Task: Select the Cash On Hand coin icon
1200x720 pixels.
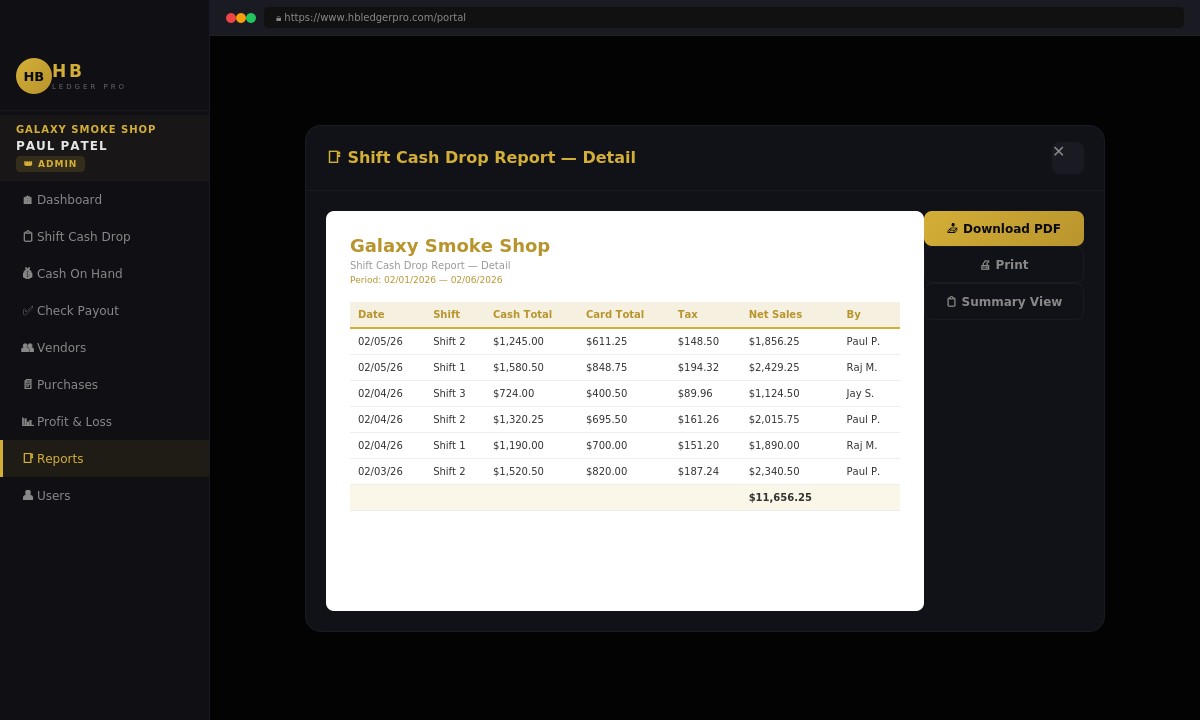Action: coord(27,273)
